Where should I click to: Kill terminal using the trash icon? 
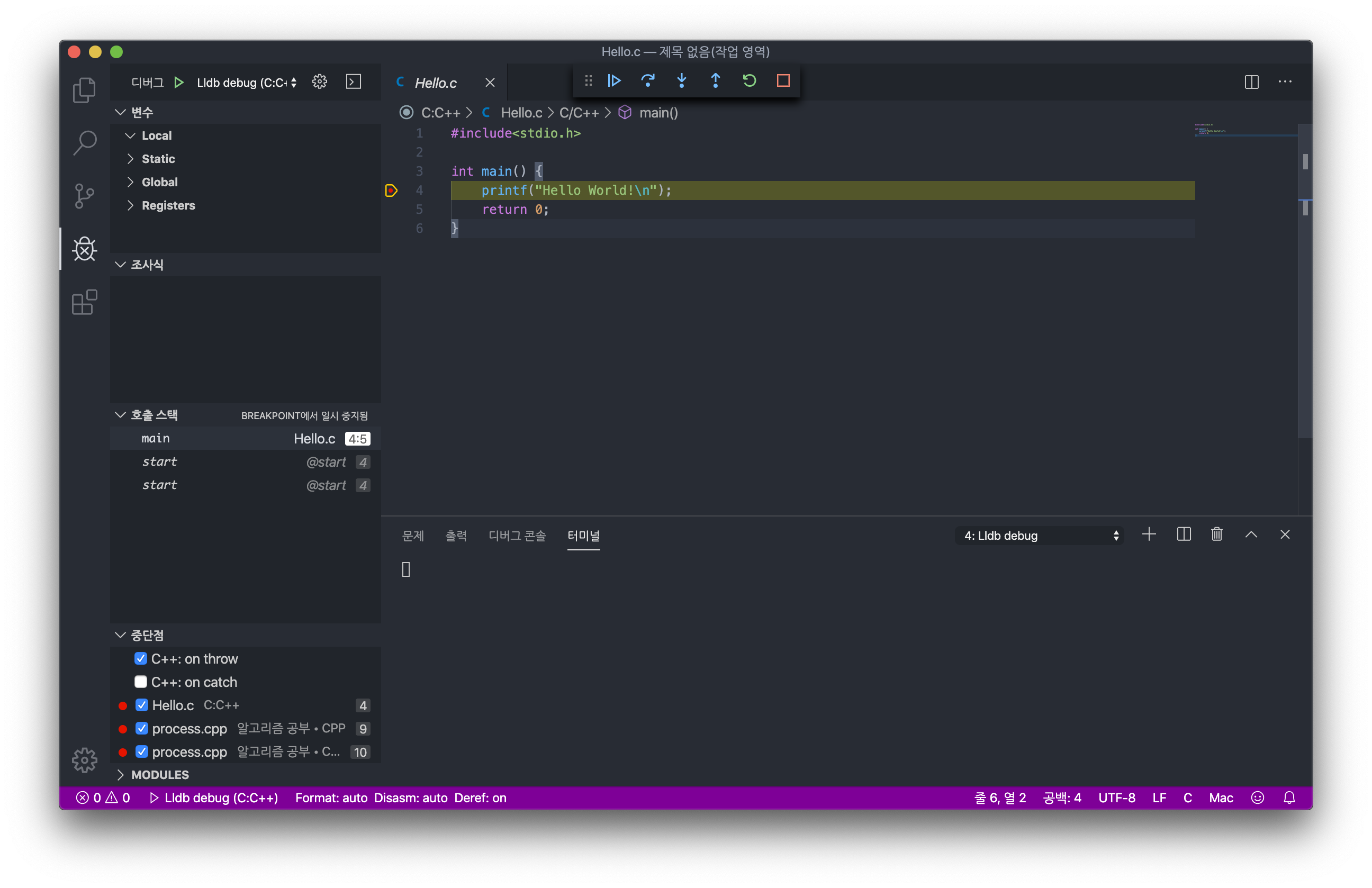[x=1216, y=535]
